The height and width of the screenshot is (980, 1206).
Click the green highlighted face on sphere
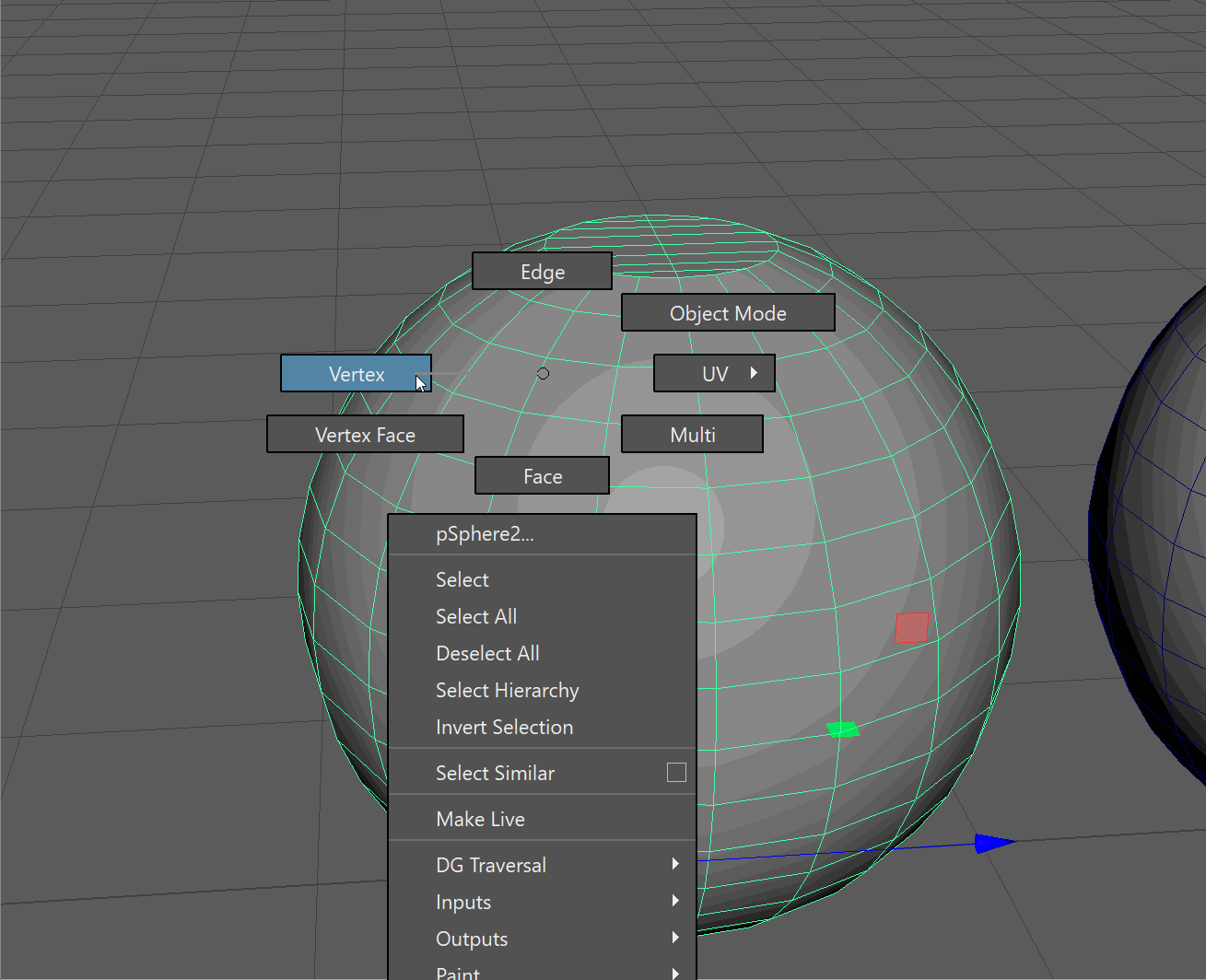843,729
